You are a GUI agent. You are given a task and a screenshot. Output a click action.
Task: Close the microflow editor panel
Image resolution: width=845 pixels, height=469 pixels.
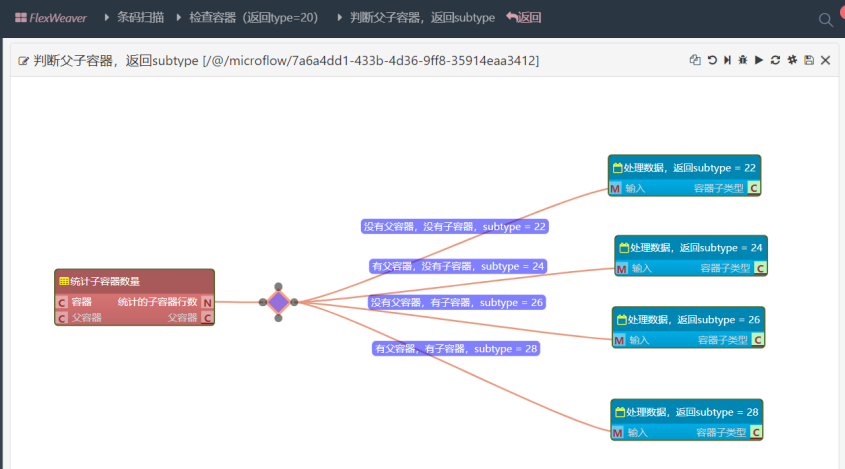tap(825, 61)
